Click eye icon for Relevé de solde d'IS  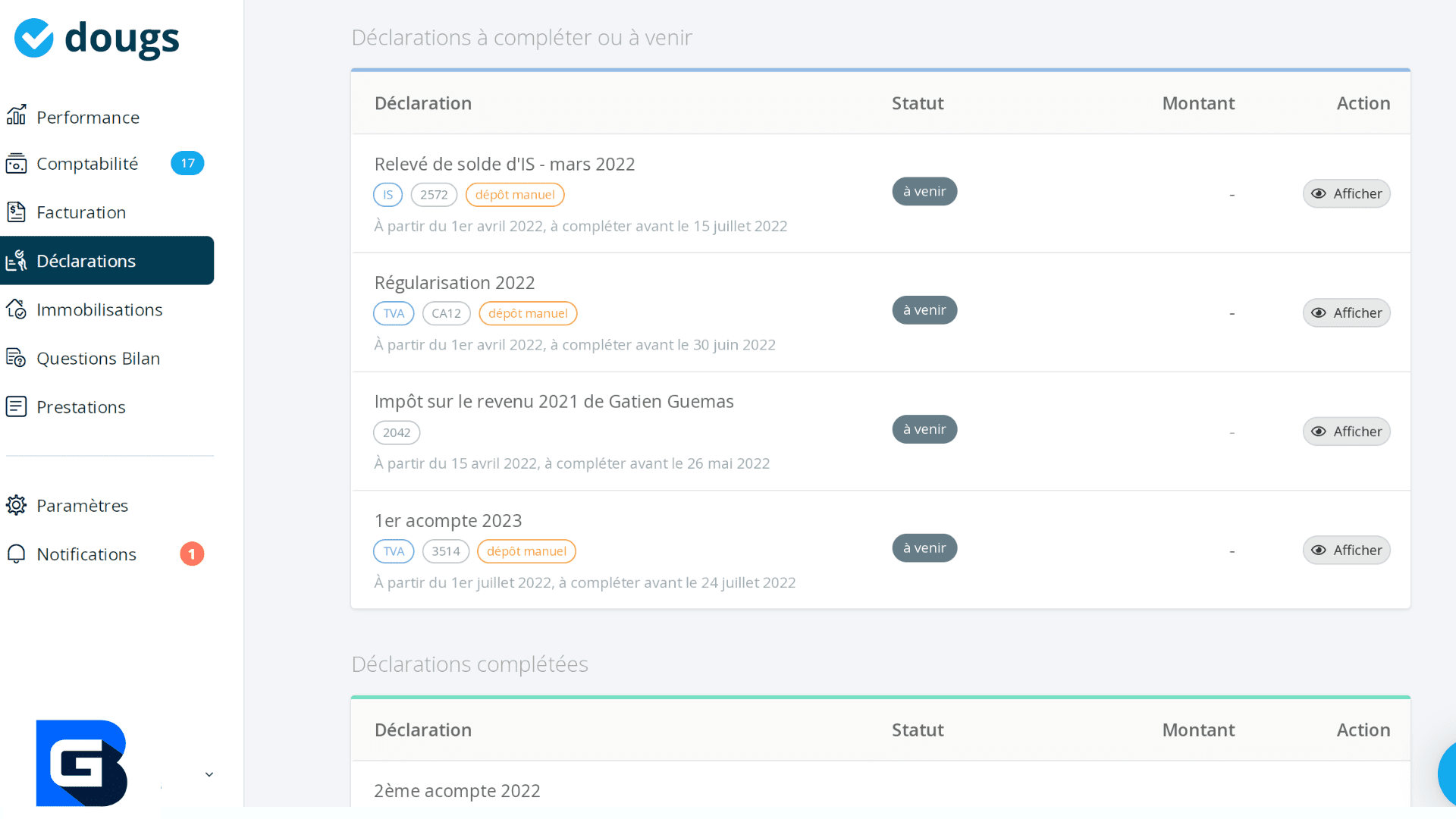click(x=1319, y=194)
